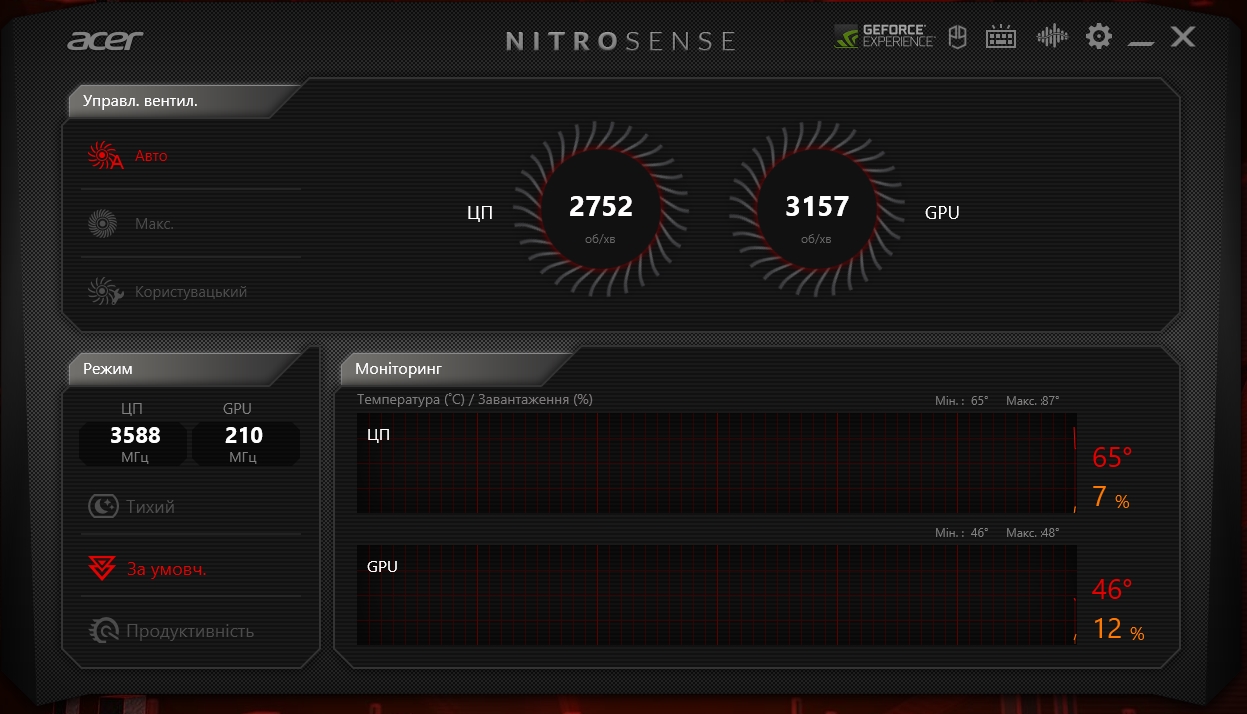Image resolution: width=1247 pixels, height=714 pixels.
Task: Click the Моніторинг panel header
Action: 398,369
